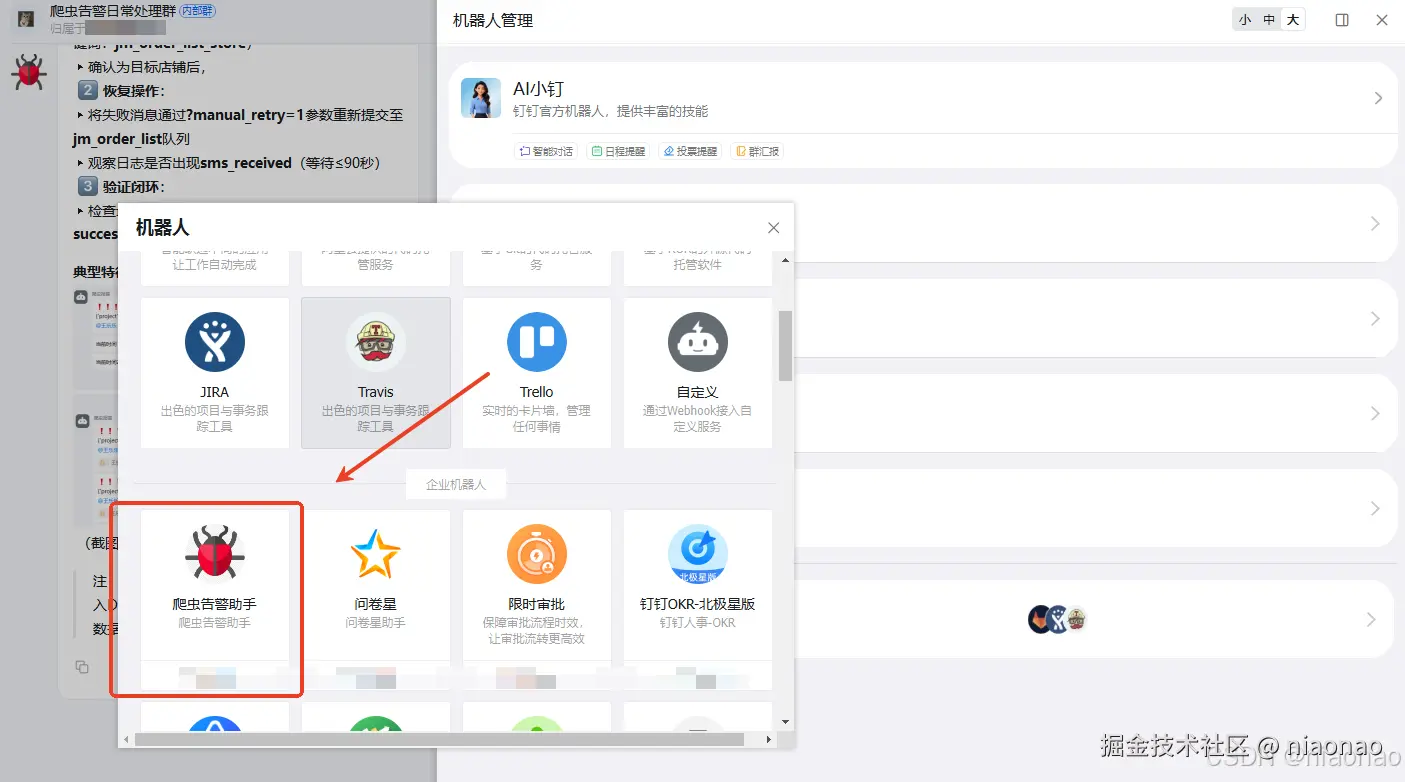Select the 限时审批 approval robot
This screenshot has height=782, width=1405.
point(536,553)
